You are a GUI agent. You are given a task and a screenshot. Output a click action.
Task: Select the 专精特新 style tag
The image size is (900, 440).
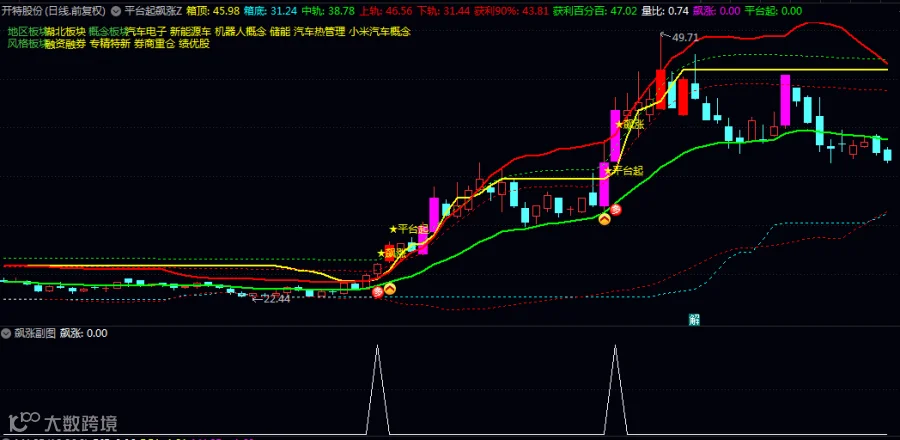(110, 44)
